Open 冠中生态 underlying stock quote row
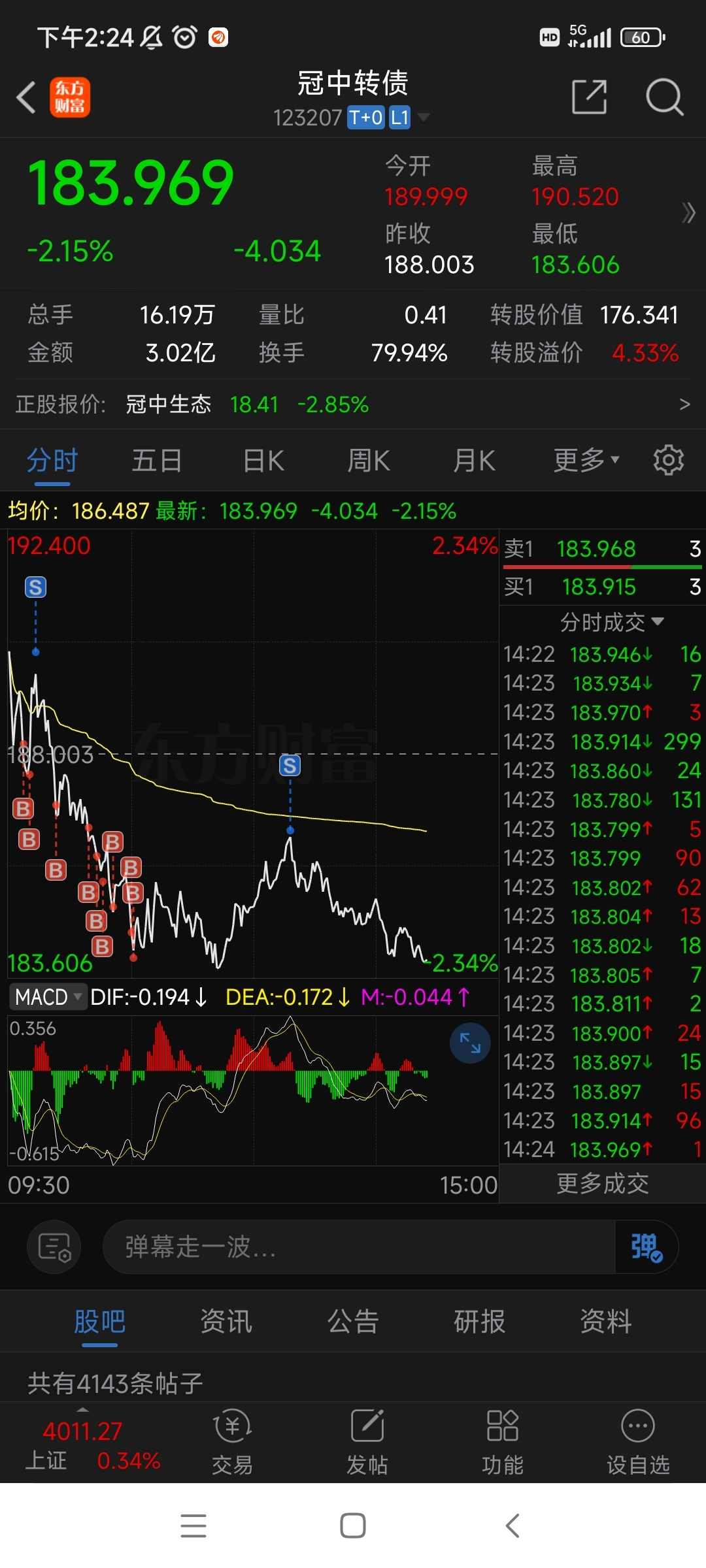Image resolution: width=706 pixels, height=1568 pixels. (353, 404)
